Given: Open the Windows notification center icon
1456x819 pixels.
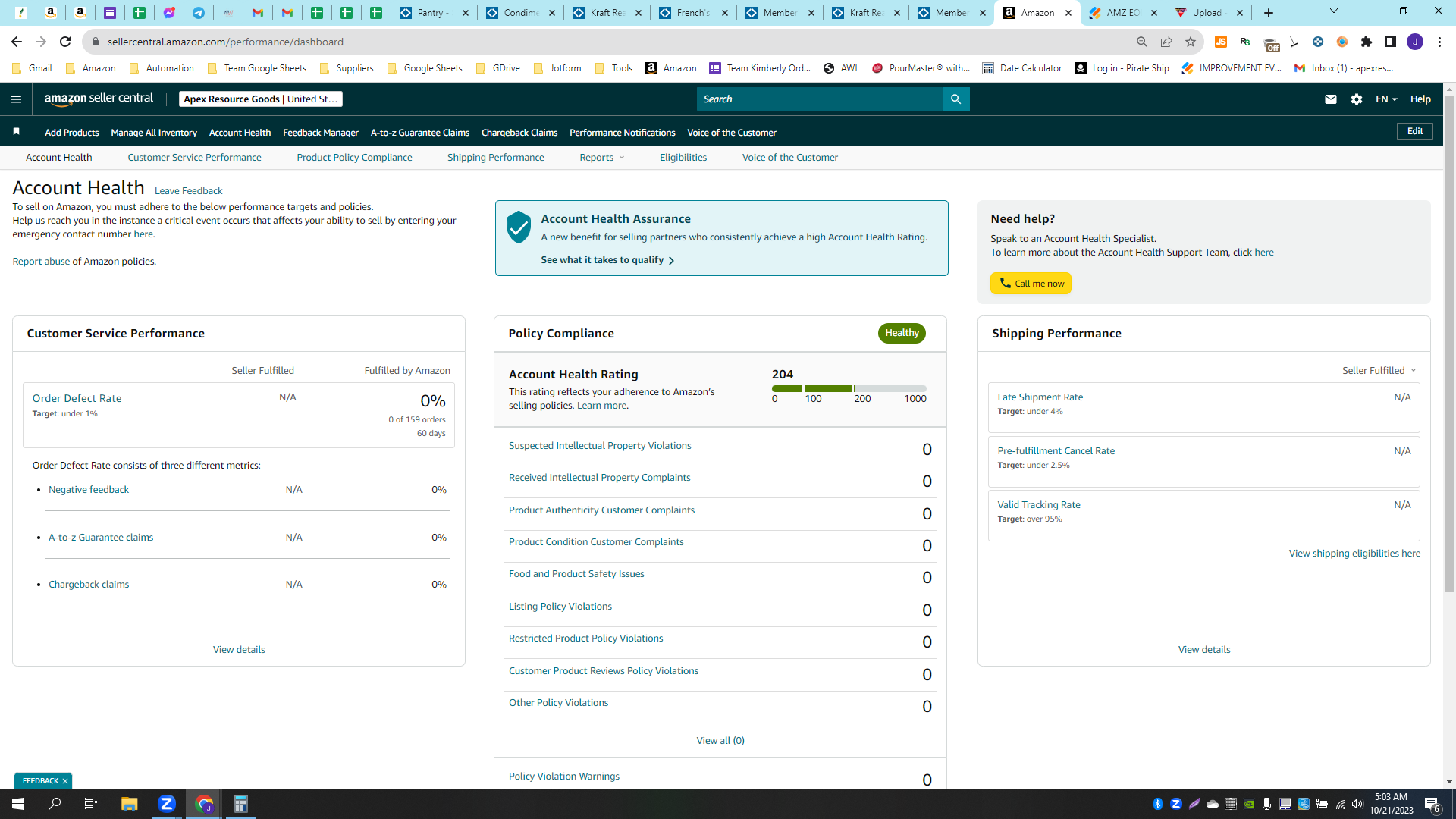Looking at the screenshot, I should (x=1432, y=804).
